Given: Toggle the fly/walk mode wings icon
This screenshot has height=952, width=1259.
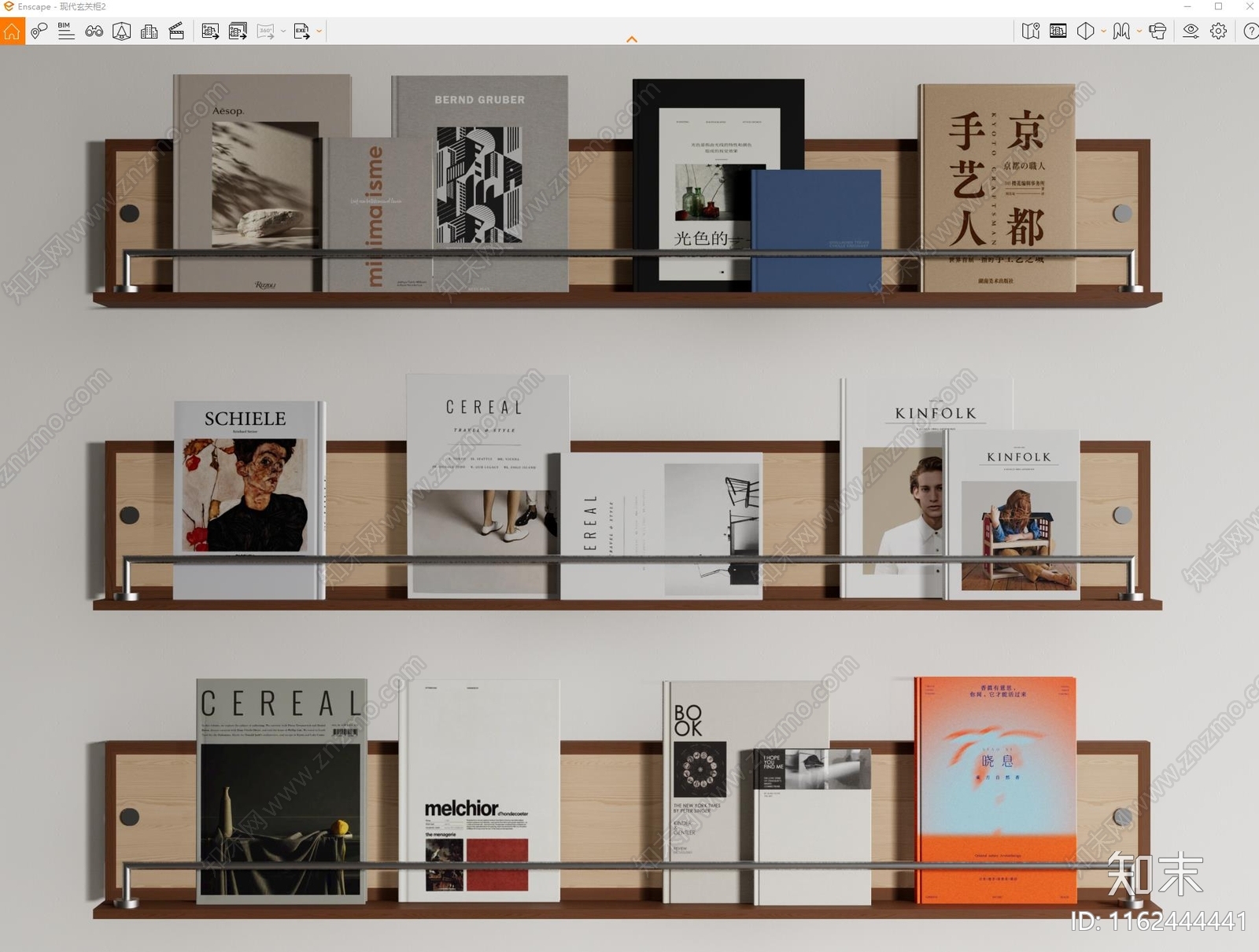Looking at the screenshot, I should pyautogui.click(x=1122, y=31).
